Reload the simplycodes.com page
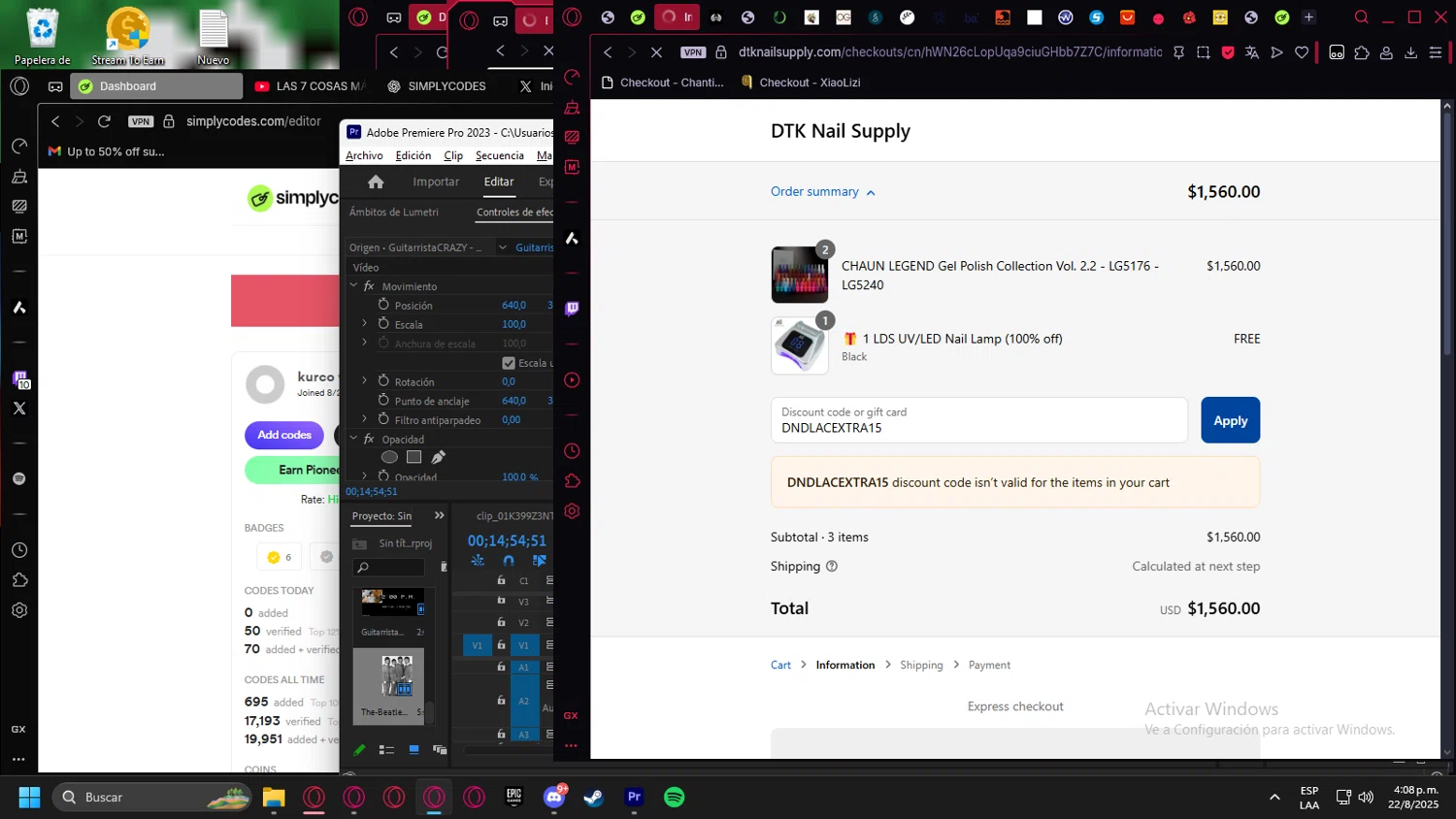The width and height of the screenshot is (1456, 819). coord(104,121)
